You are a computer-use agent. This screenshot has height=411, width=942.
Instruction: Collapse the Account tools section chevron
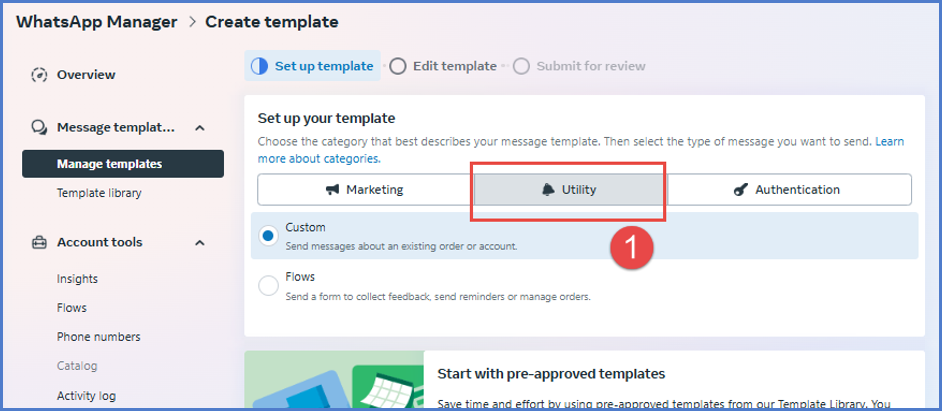(x=200, y=242)
